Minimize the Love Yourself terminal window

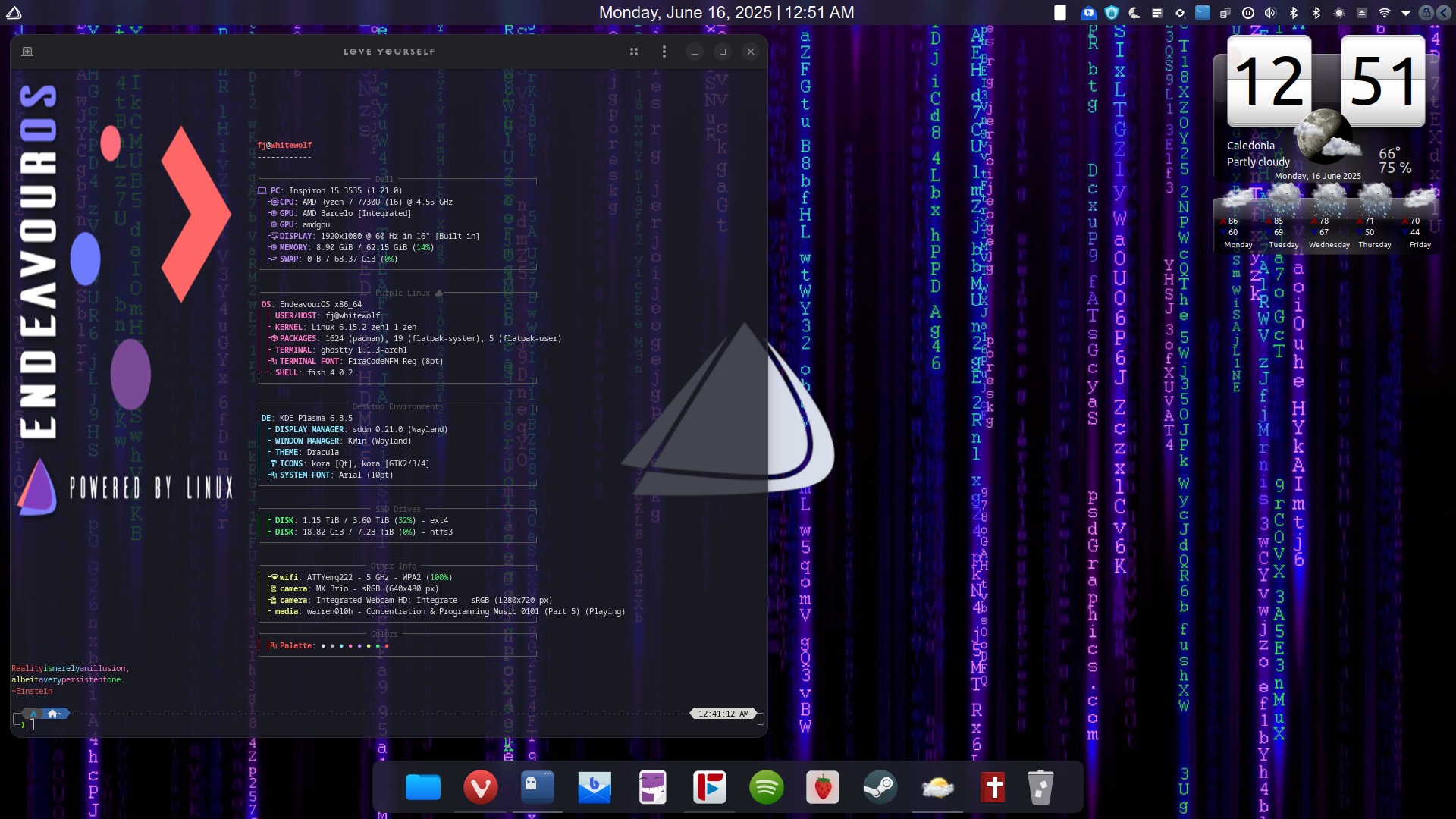tap(694, 52)
